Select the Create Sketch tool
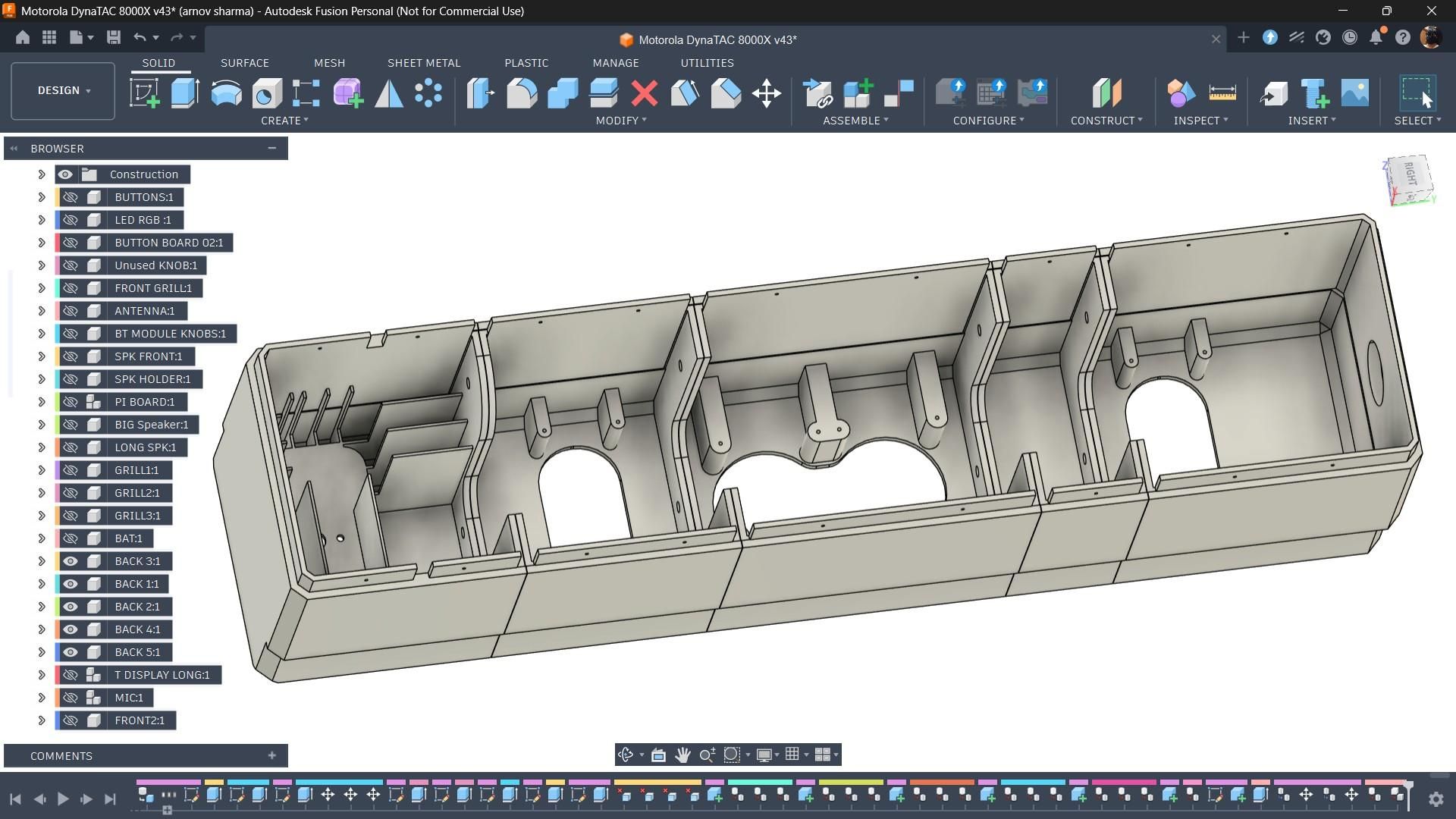The width and height of the screenshot is (1456, 819). click(145, 93)
